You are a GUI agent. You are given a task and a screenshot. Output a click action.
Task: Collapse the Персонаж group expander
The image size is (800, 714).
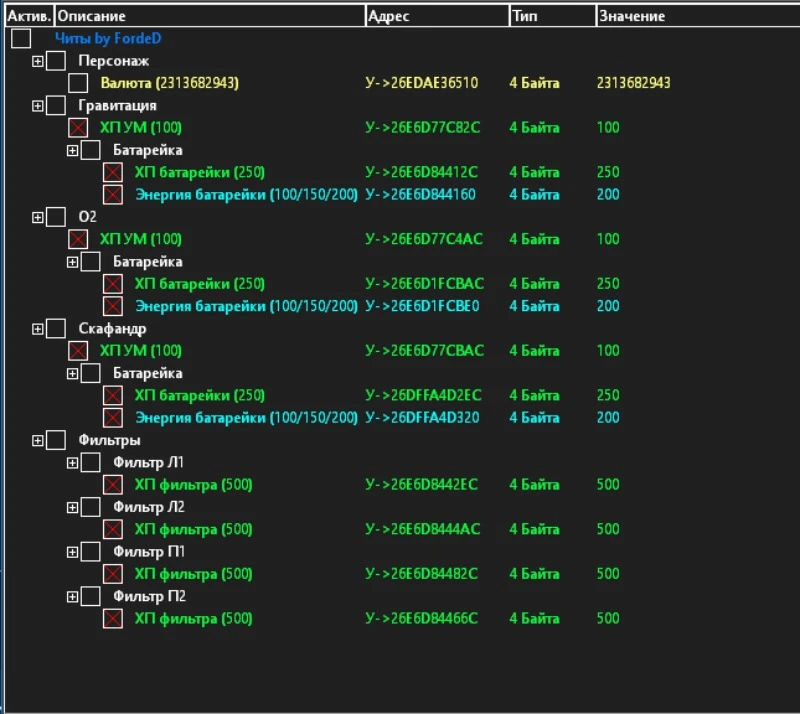point(38,62)
